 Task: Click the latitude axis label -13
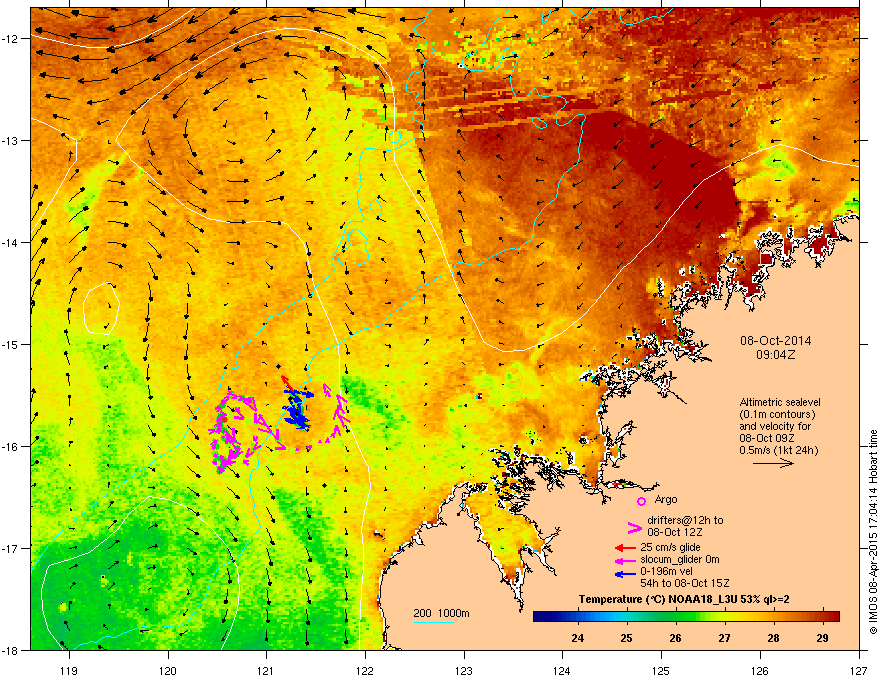[11, 140]
